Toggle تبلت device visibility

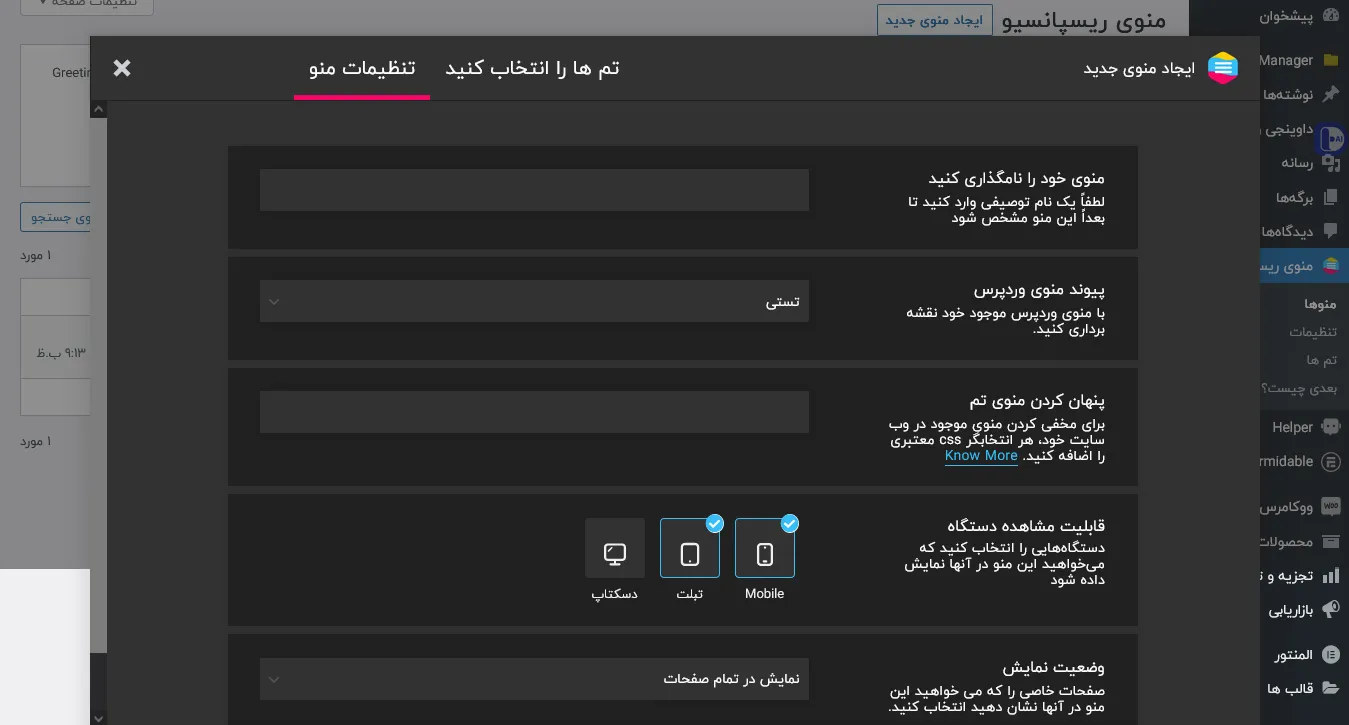click(x=690, y=548)
